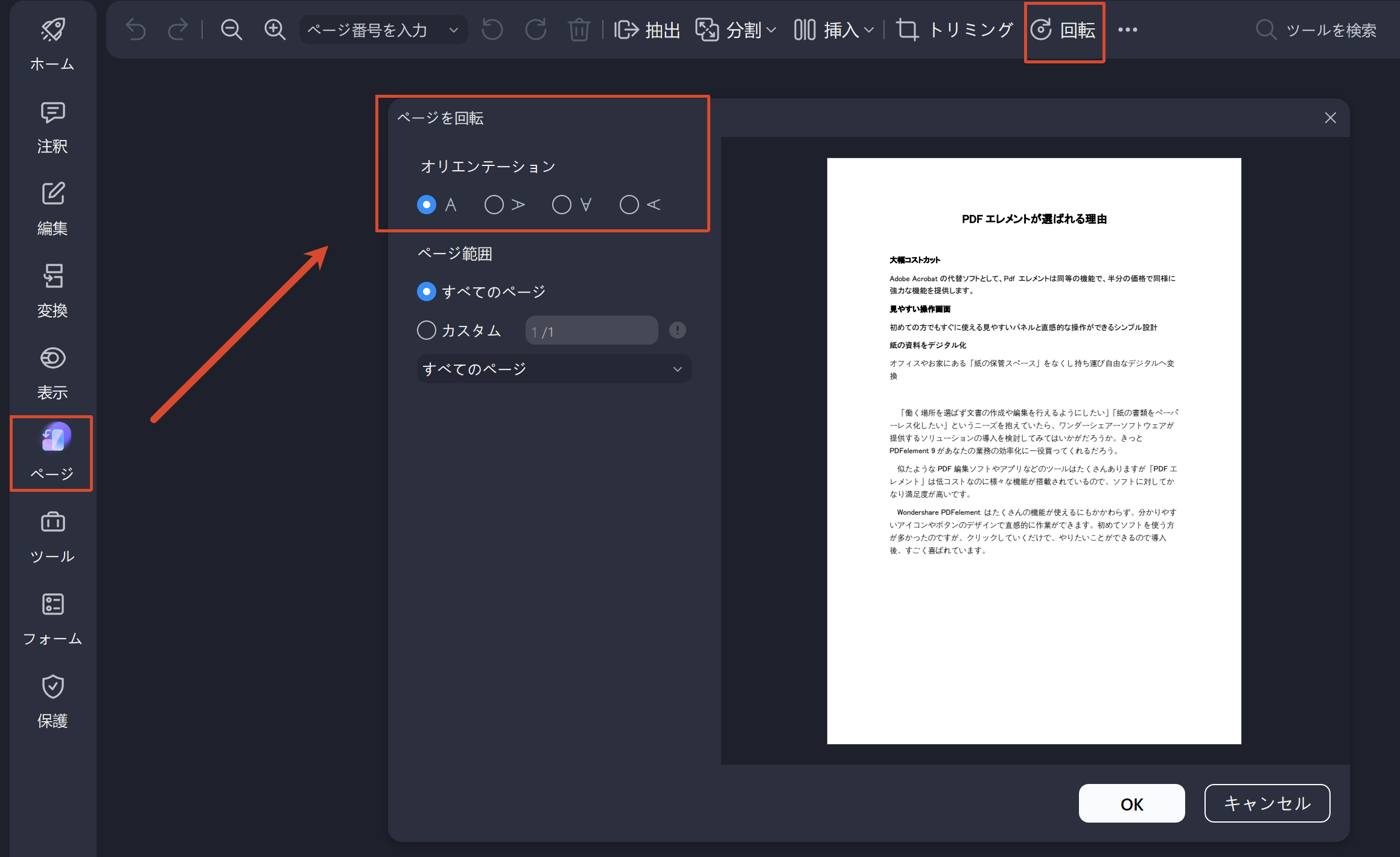Open the ツール toolbox

coord(52,537)
